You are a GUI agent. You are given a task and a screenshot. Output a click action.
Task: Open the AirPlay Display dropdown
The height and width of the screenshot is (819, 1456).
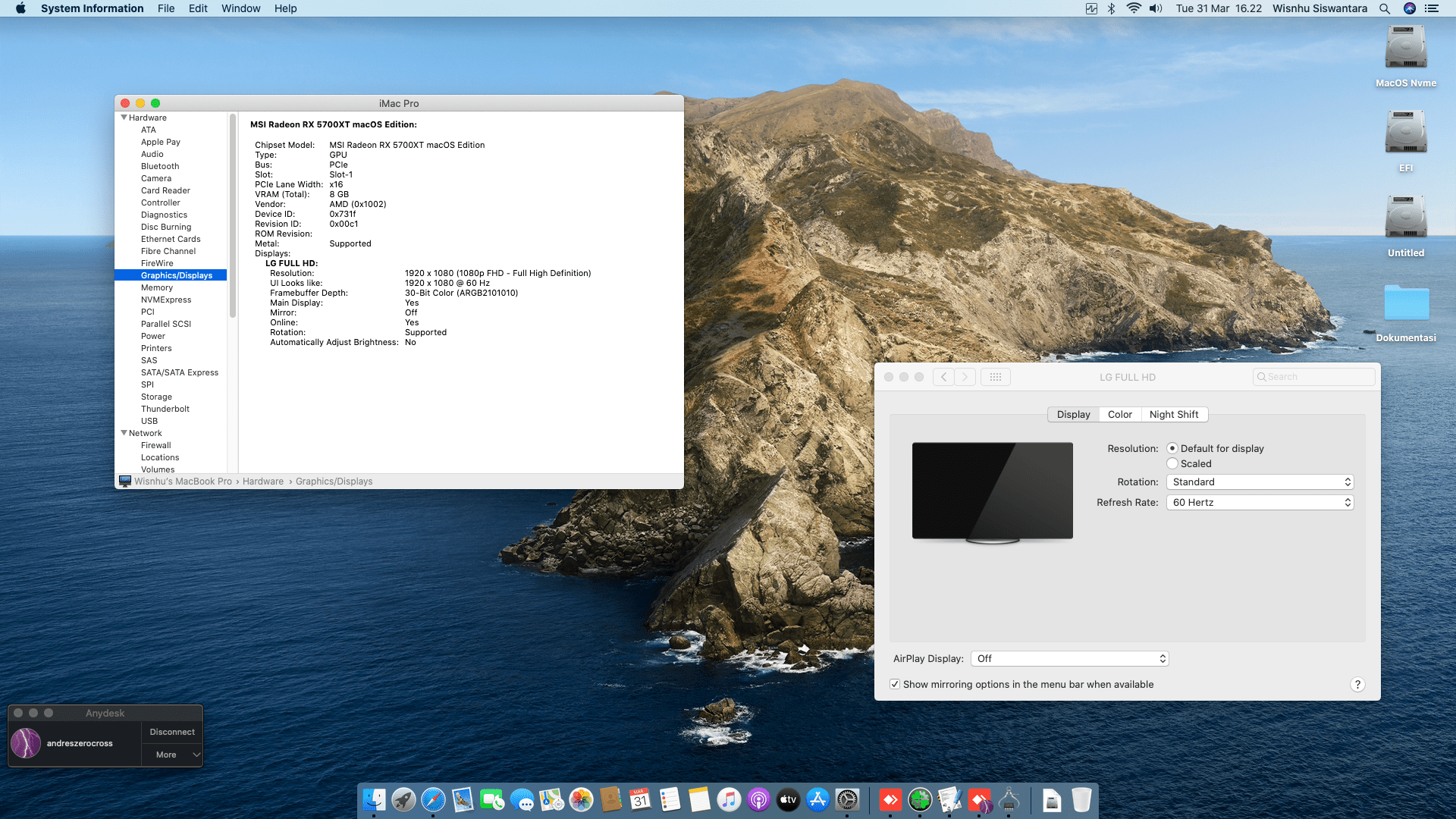(1070, 659)
